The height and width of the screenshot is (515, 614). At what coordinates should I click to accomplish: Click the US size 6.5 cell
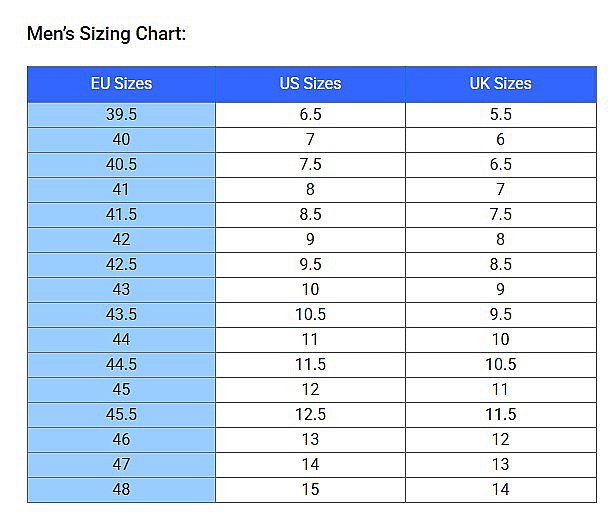tap(310, 115)
